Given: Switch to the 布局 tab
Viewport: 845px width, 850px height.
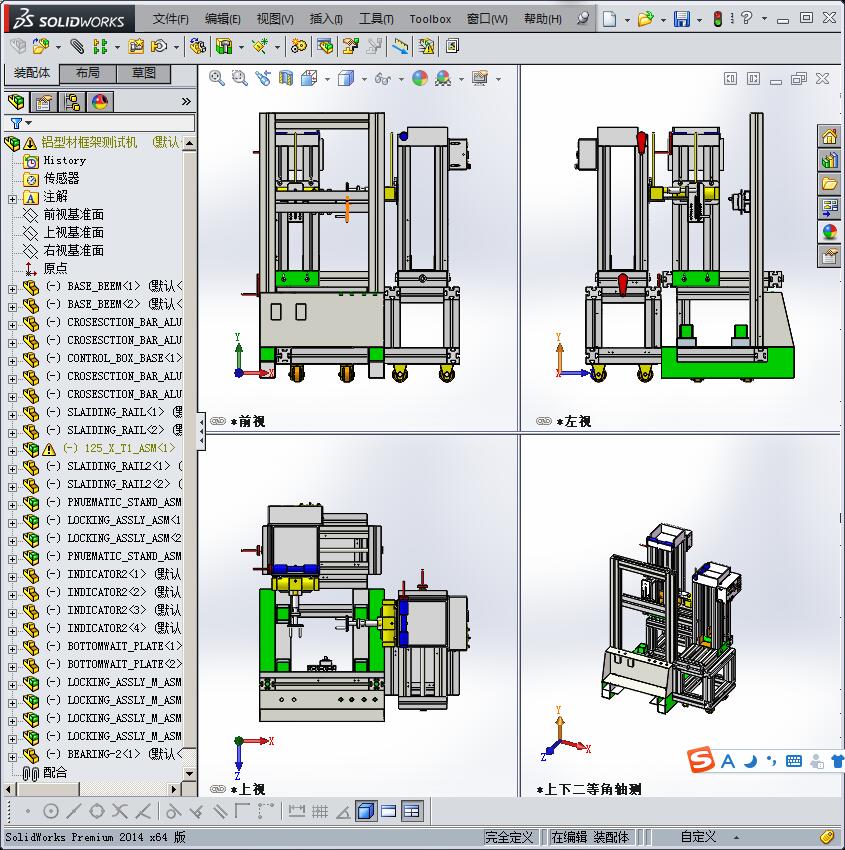Looking at the screenshot, I should tap(87, 73).
